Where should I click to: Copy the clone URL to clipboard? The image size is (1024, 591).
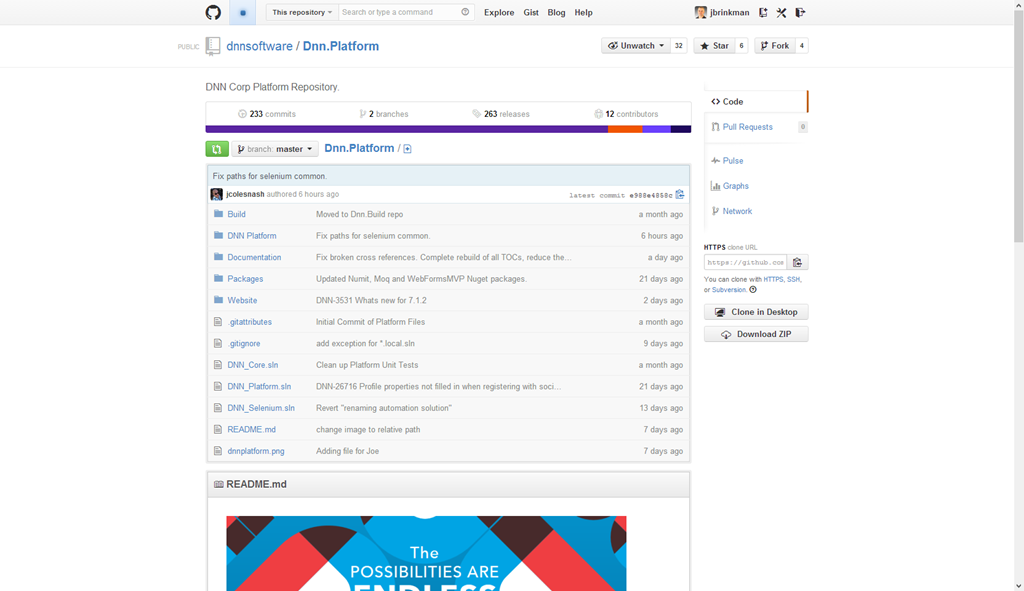click(x=797, y=263)
